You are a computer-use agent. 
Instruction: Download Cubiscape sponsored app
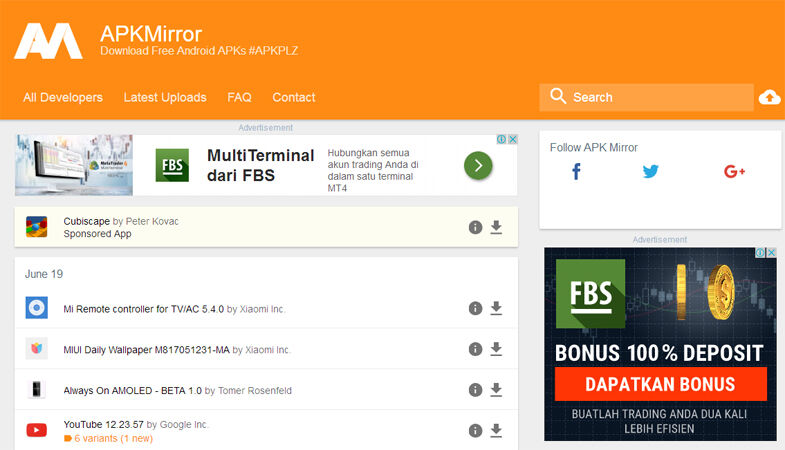tap(496, 227)
